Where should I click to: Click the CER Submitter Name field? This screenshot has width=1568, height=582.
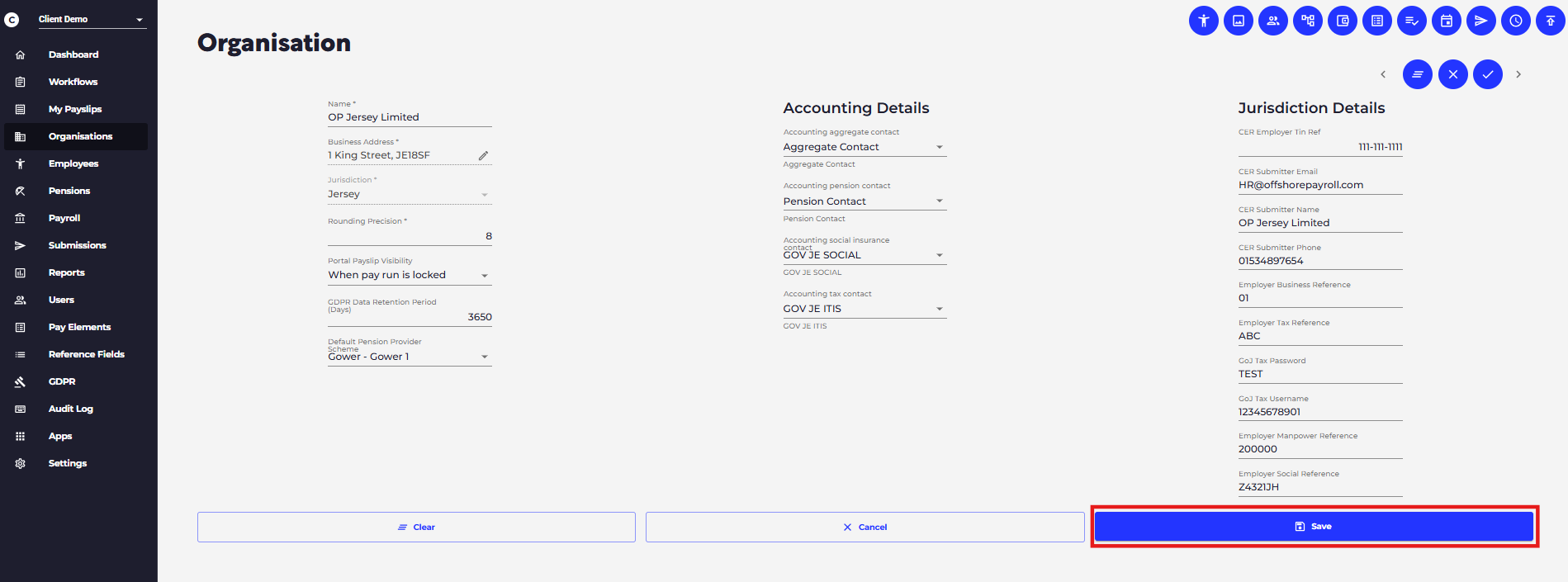(x=1320, y=223)
